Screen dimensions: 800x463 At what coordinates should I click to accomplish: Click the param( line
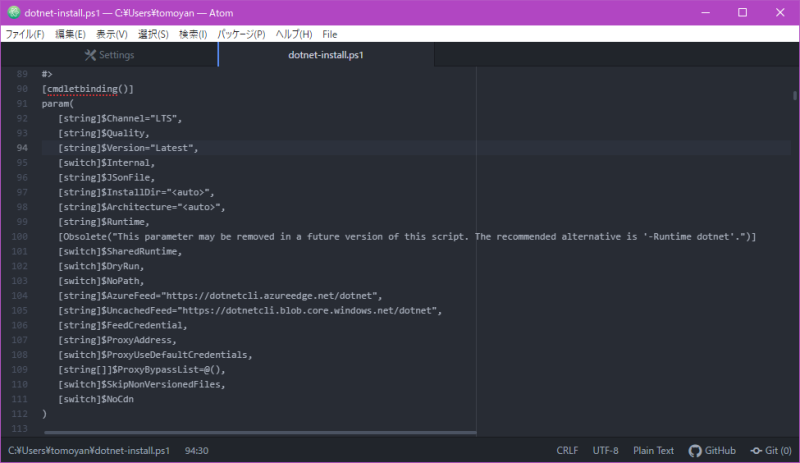(58, 104)
